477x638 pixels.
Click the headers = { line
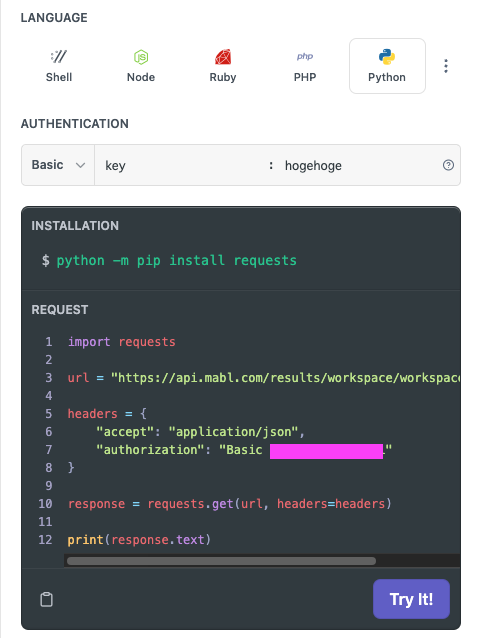tap(107, 414)
